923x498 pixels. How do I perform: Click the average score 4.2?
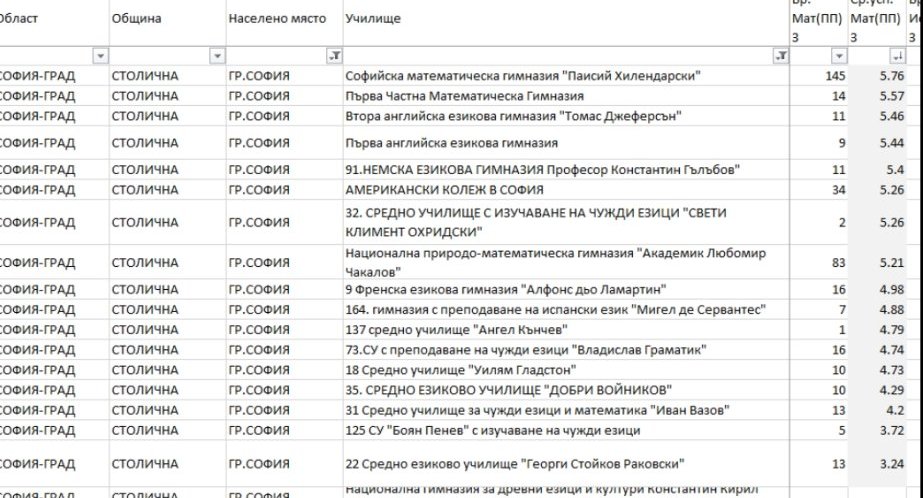pyautogui.click(x=895, y=410)
